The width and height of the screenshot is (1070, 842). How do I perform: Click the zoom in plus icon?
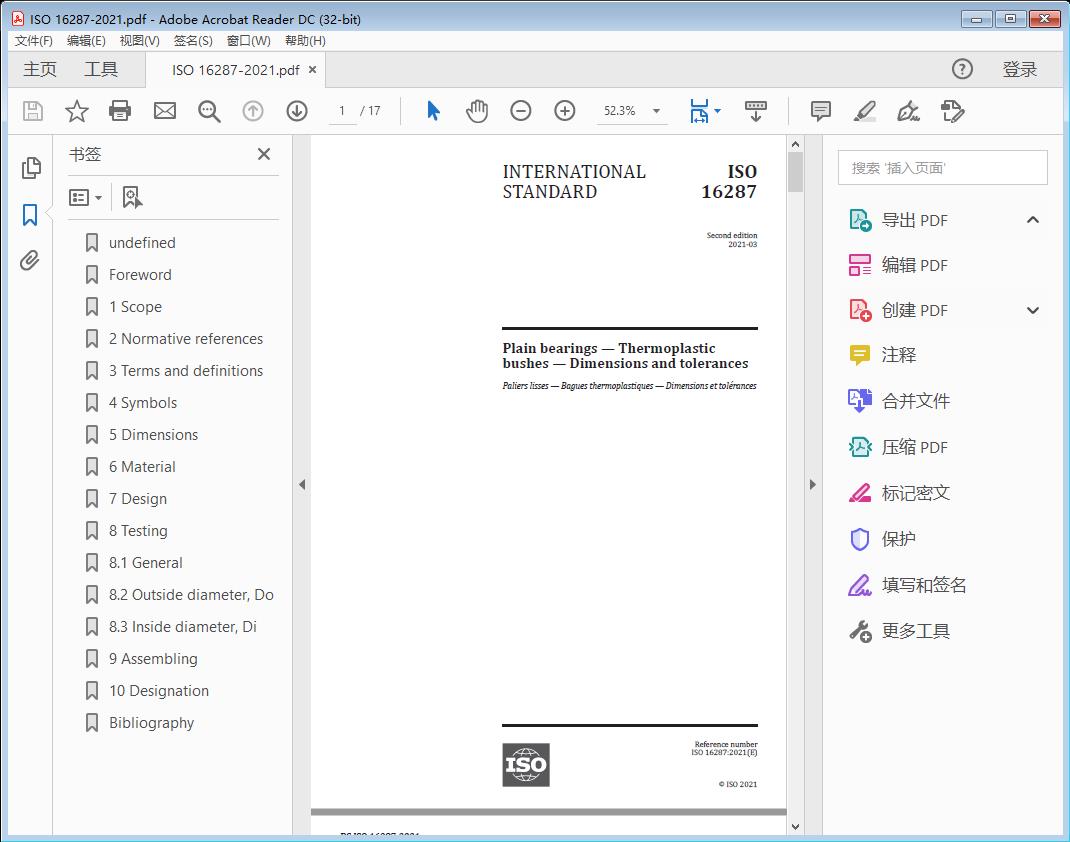coord(565,111)
